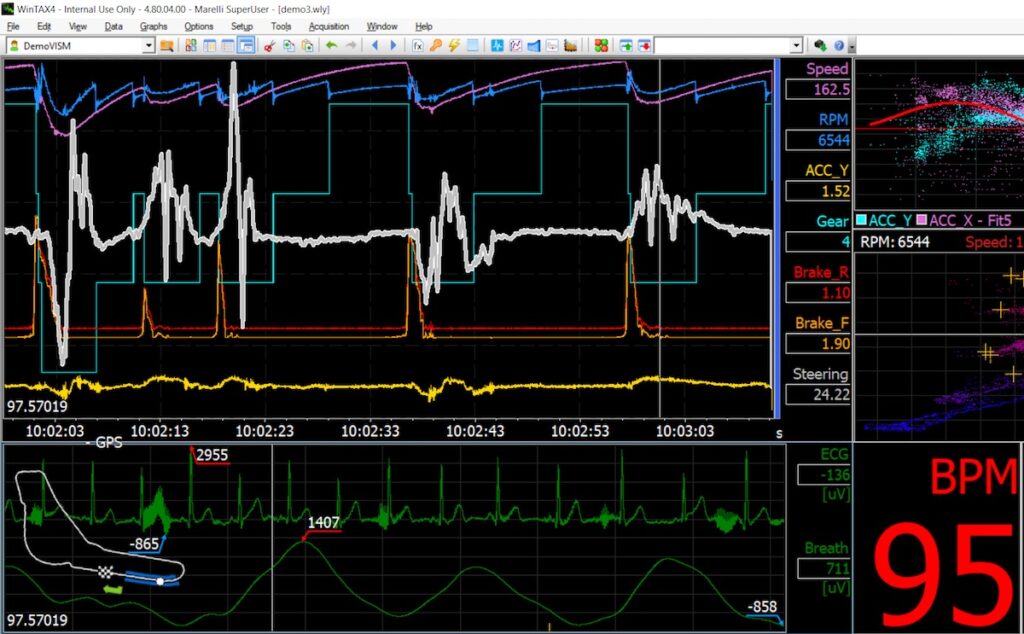The width and height of the screenshot is (1024, 634).
Task: Click the blue right navigation arrow
Action: coord(394,46)
